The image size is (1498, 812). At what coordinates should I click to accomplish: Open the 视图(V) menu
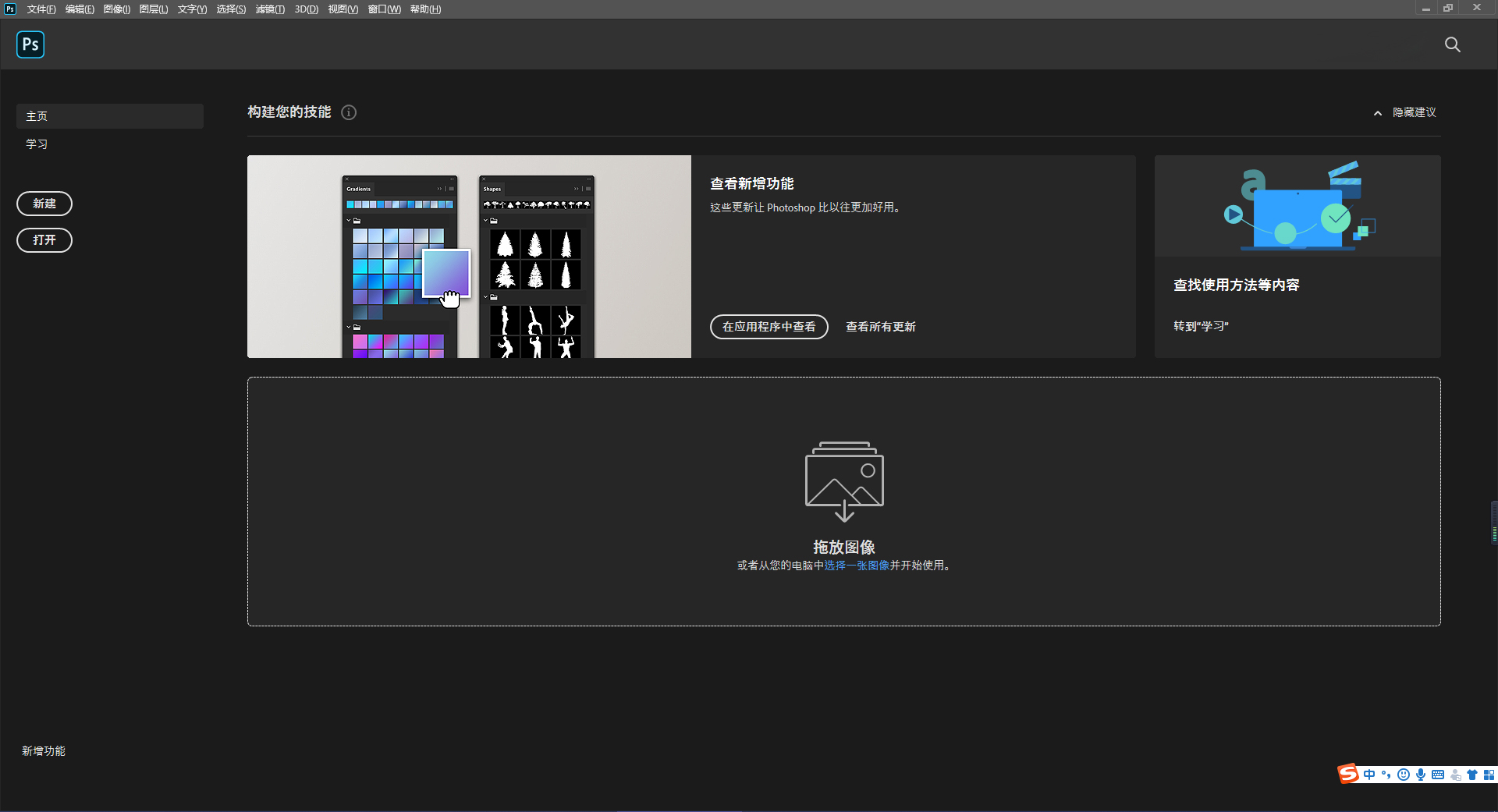pos(343,9)
